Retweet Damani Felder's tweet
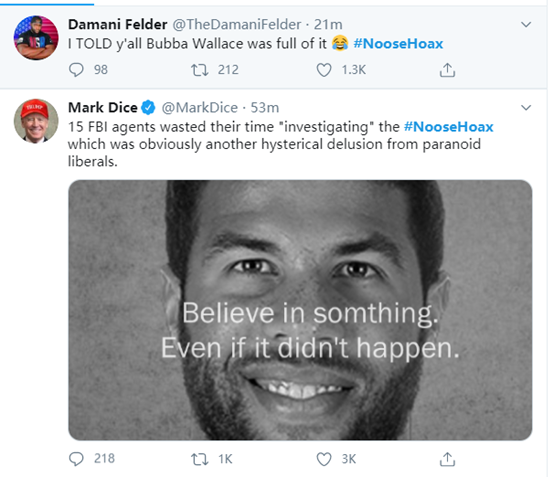The height and width of the screenshot is (477, 554). (200, 70)
